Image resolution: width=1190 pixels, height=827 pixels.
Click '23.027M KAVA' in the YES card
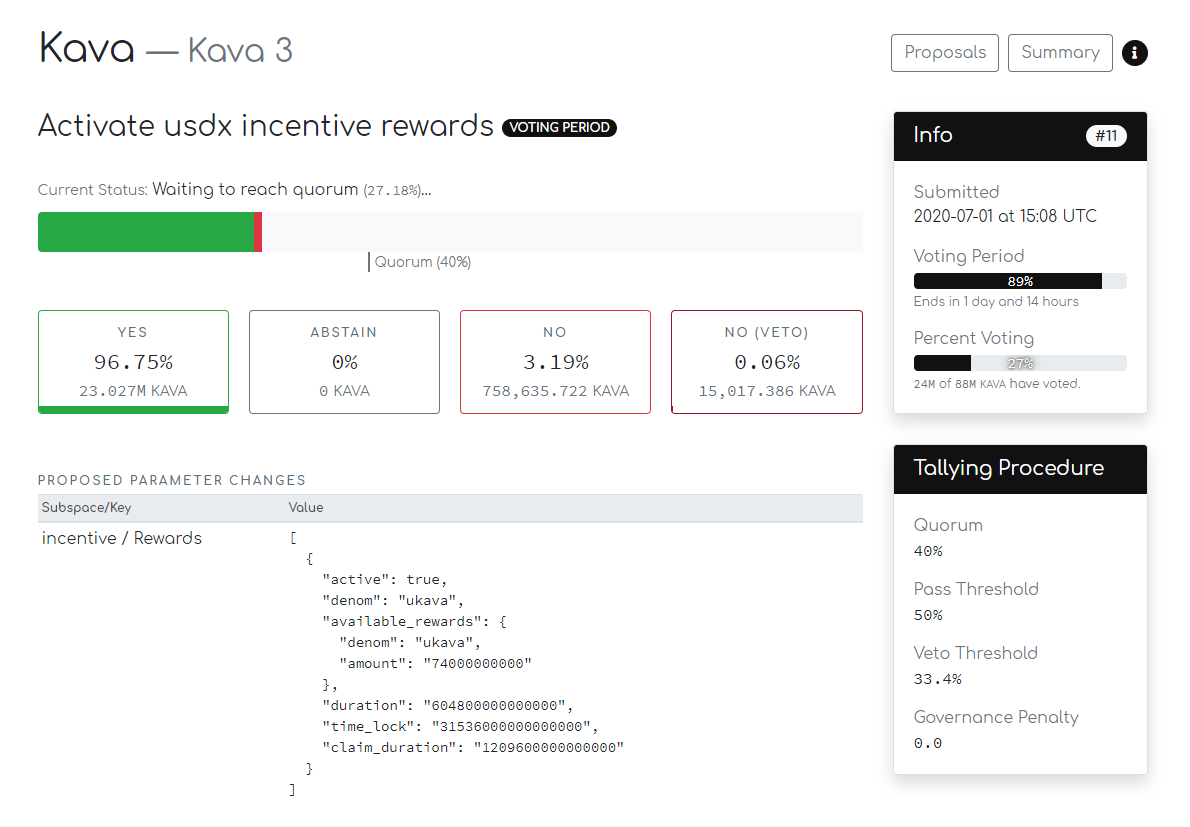[x=134, y=391]
